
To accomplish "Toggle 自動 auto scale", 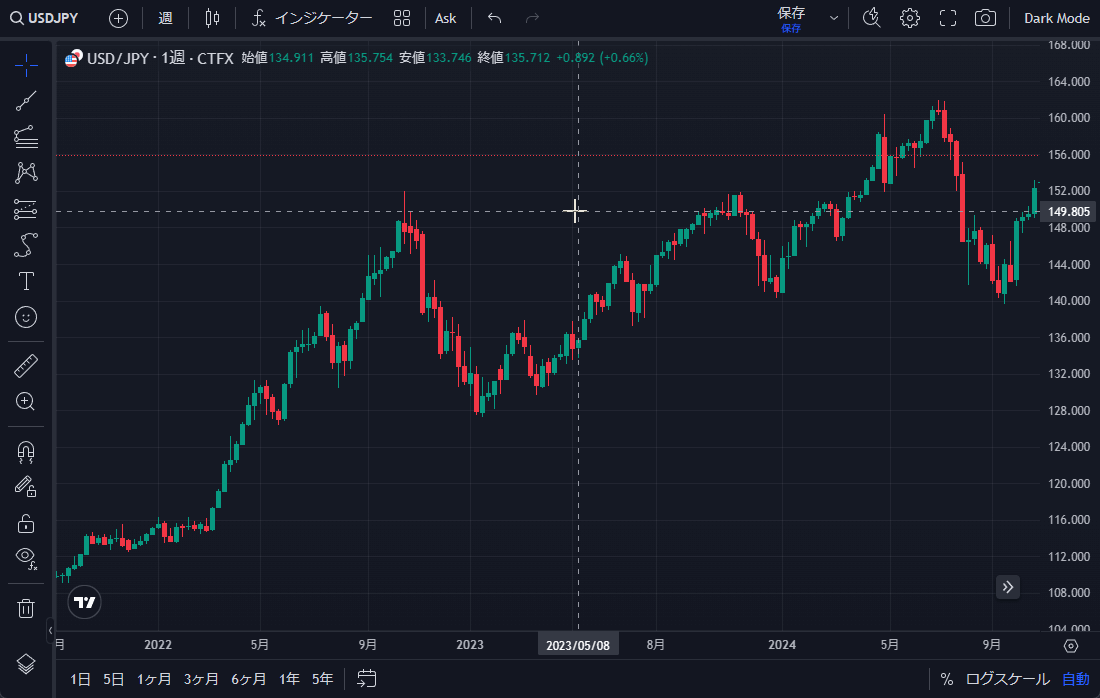I will pos(1075,679).
